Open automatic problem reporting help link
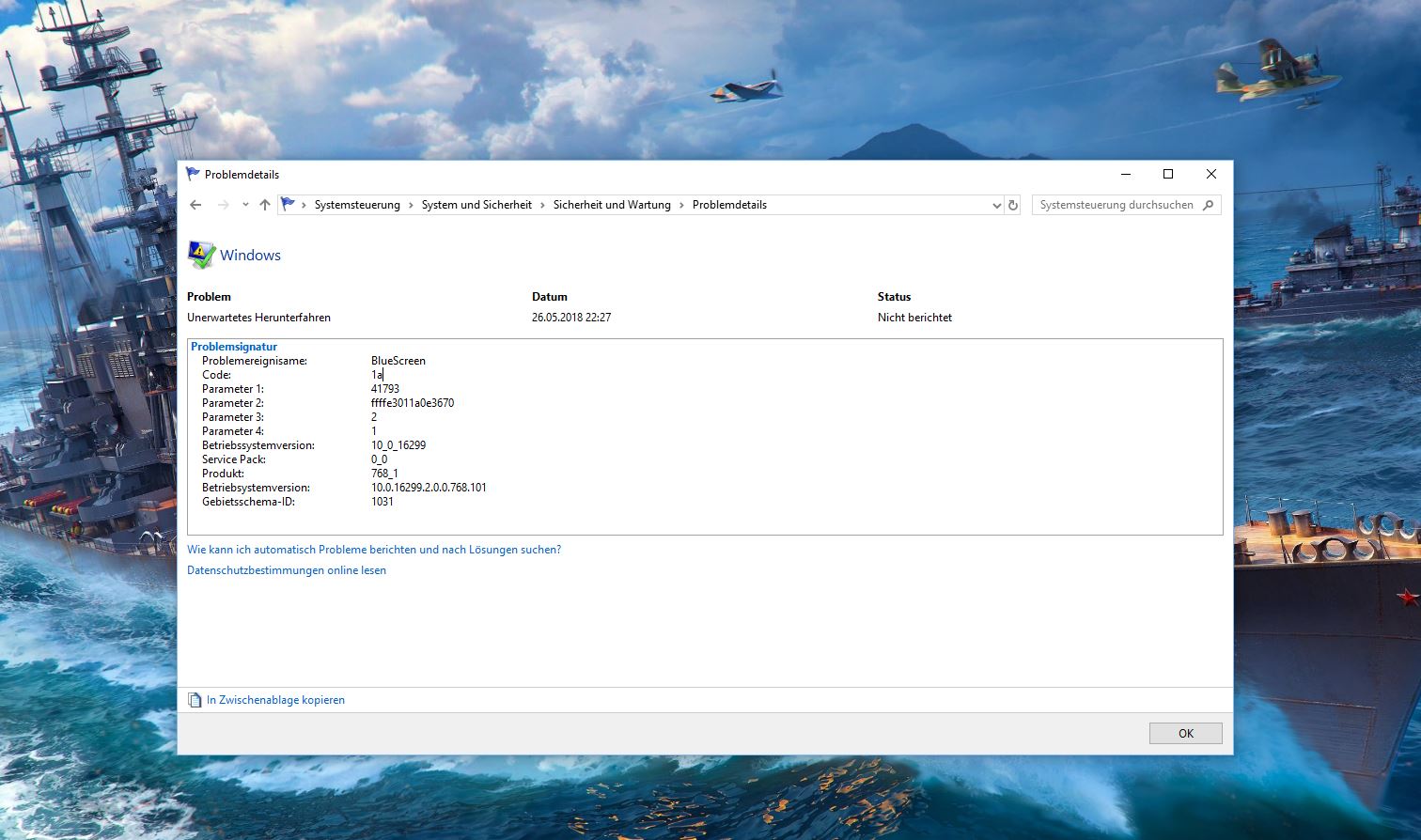This screenshot has width=1421, height=840. click(x=374, y=550)
